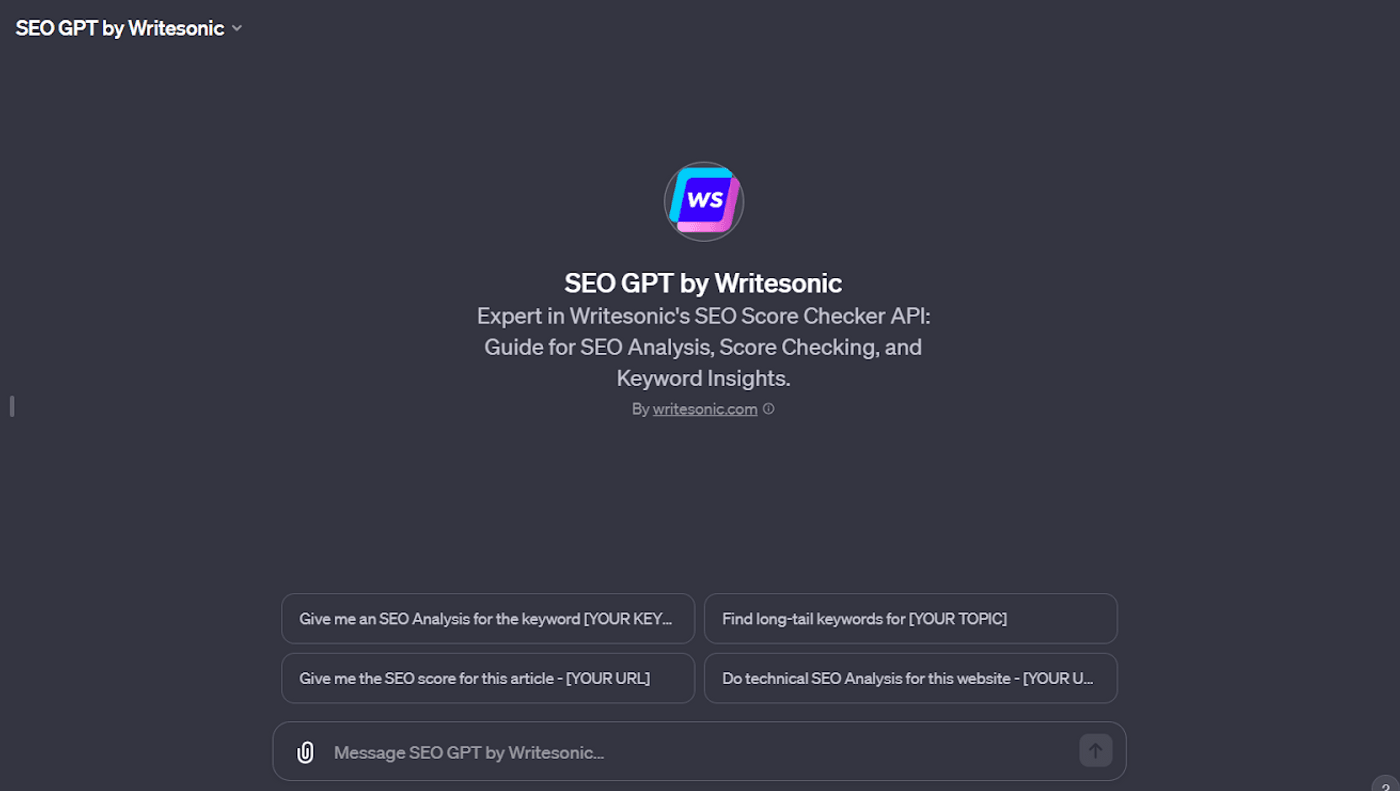Screen dimensions: 1400x791
Task: Click SEO GPT by Writesonic in the top bar
Action: tap(118, 28)
